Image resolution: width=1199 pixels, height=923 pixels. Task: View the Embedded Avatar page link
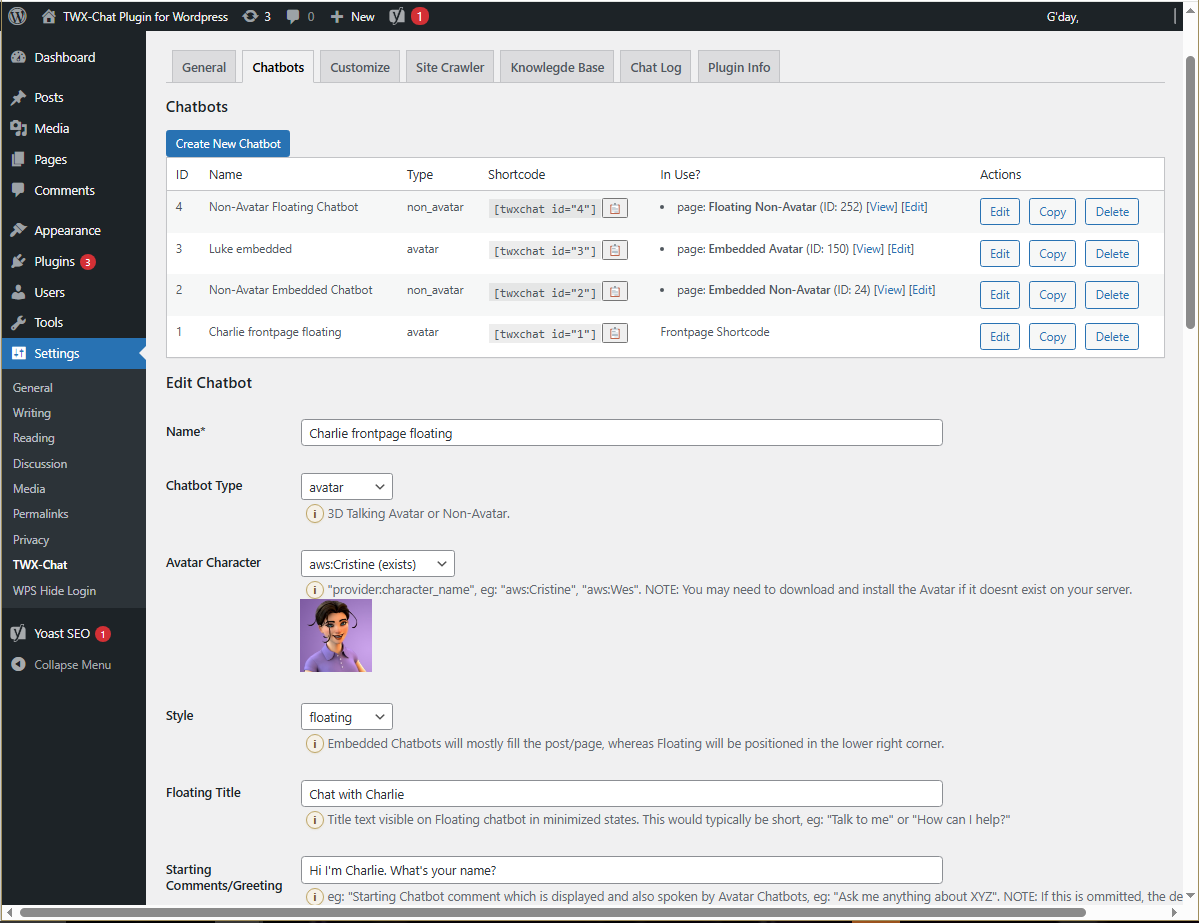[x=868, y=248]
